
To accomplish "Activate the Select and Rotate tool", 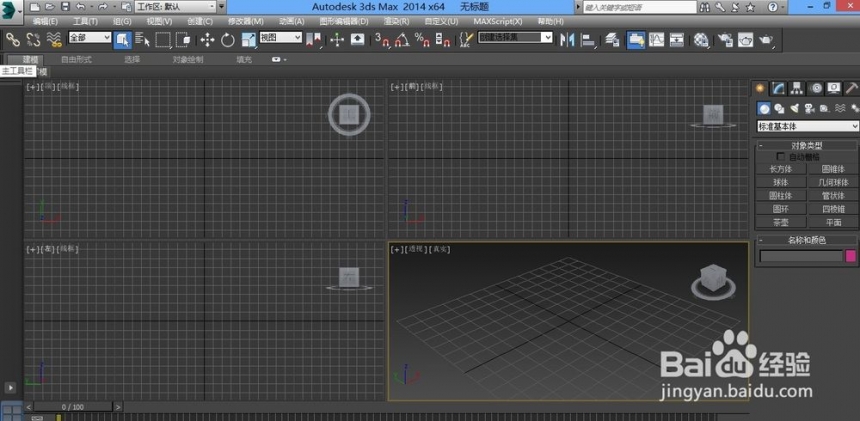I will [228, 40].
